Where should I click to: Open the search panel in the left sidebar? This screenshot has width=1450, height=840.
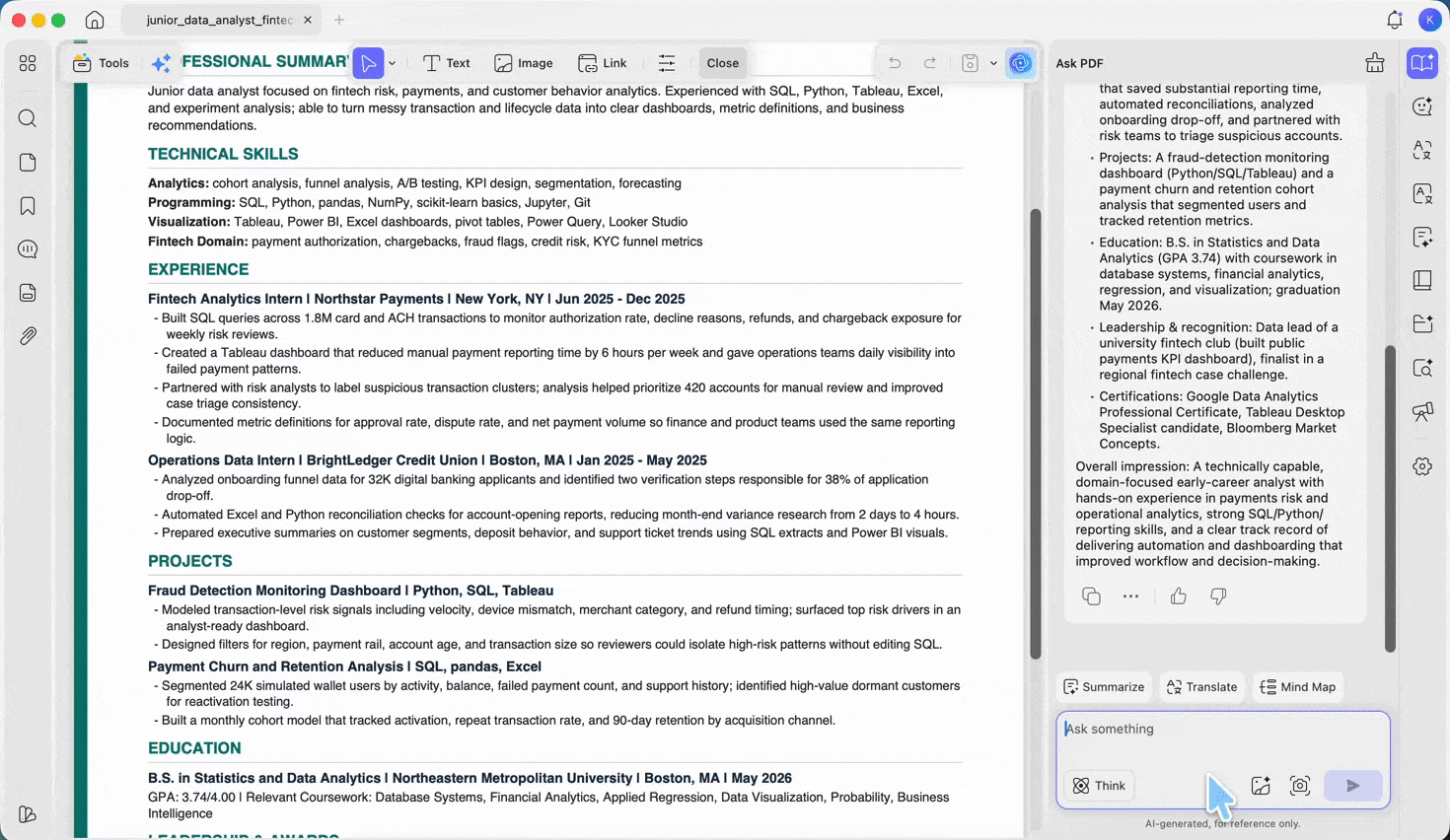coord(28,119)
